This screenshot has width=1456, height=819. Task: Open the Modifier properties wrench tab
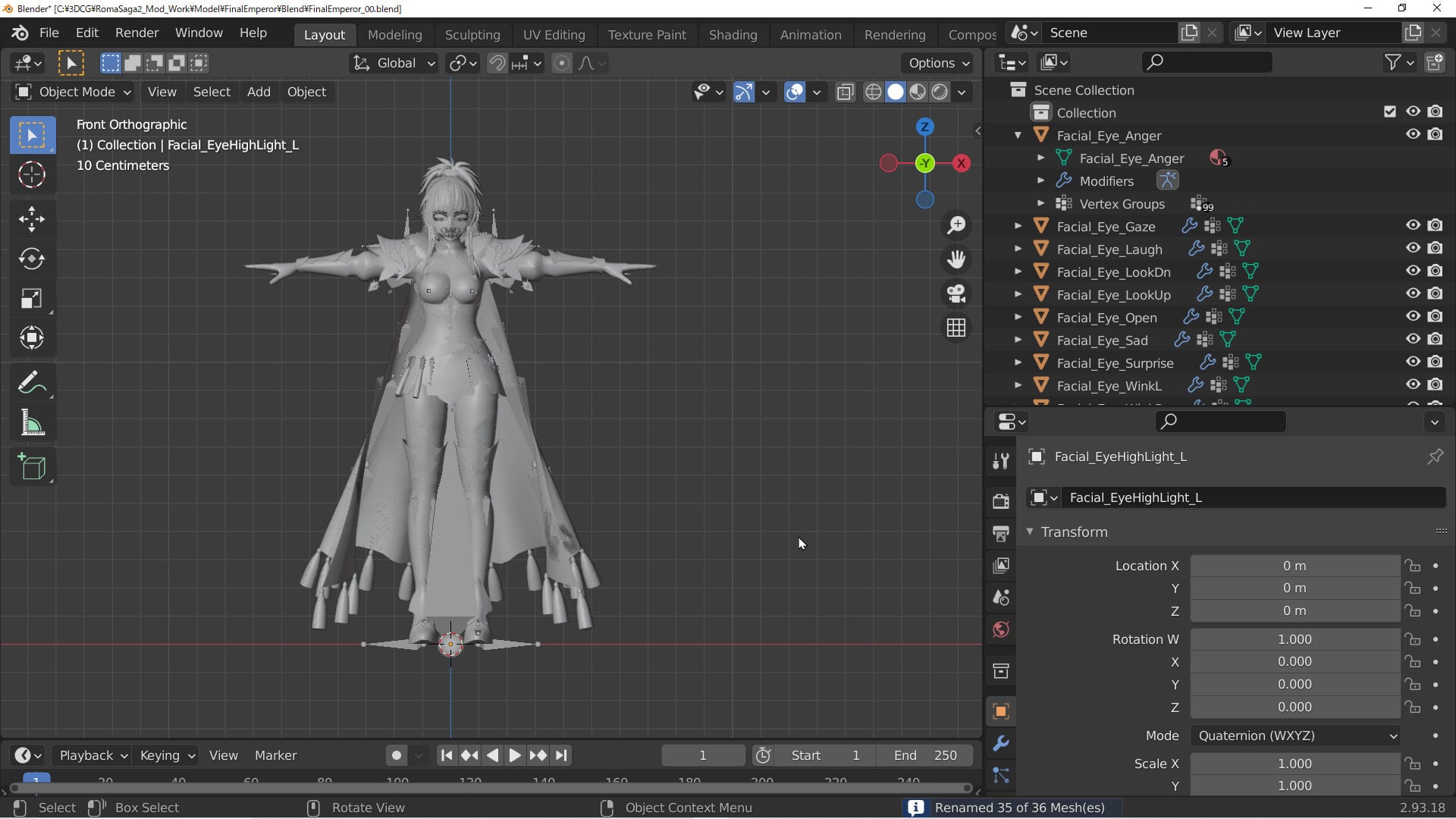click(1000, 743)
